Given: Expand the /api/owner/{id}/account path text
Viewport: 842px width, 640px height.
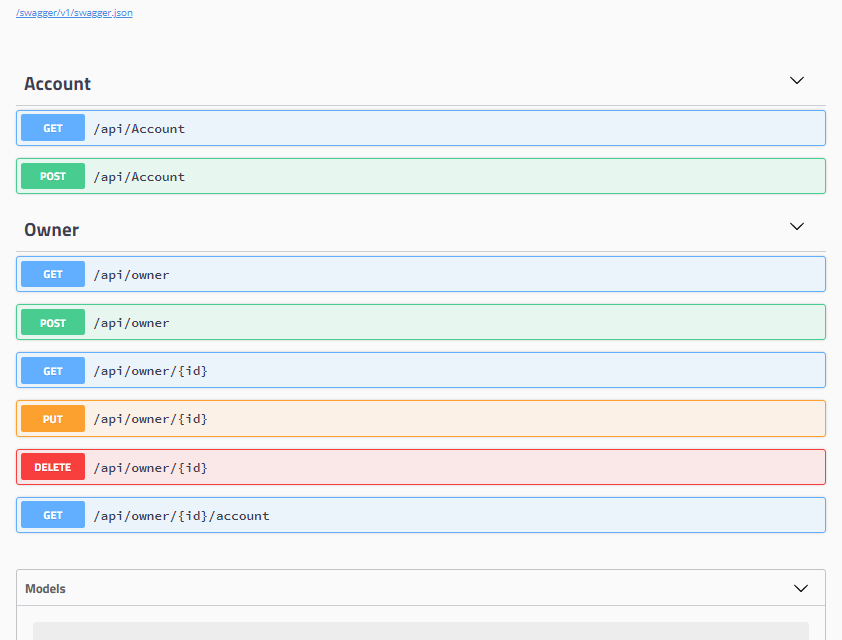Looking at the screenshot, I should tap(181, 516).
